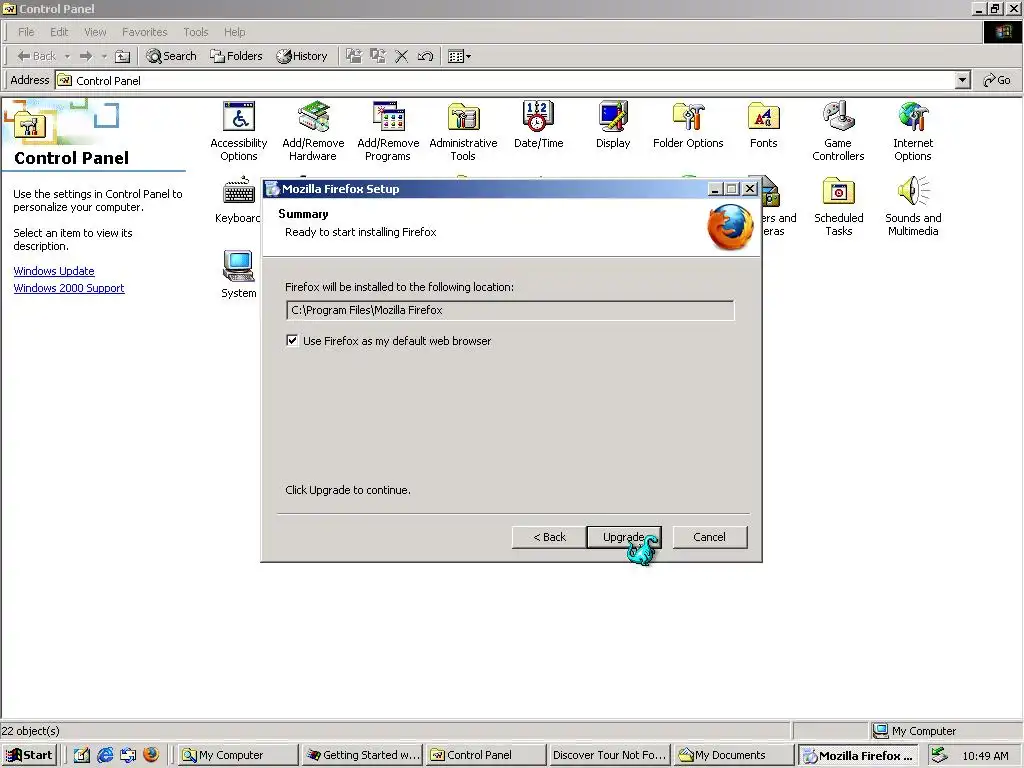Click Upgrade in Firefox Setup

pos(624,537)
